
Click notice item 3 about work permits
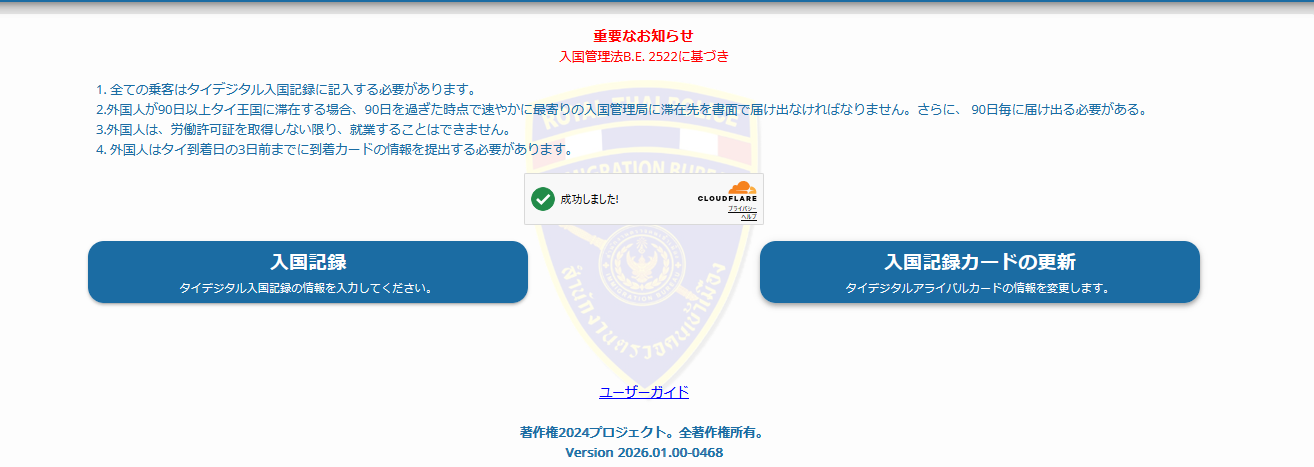tap(302, 130)
